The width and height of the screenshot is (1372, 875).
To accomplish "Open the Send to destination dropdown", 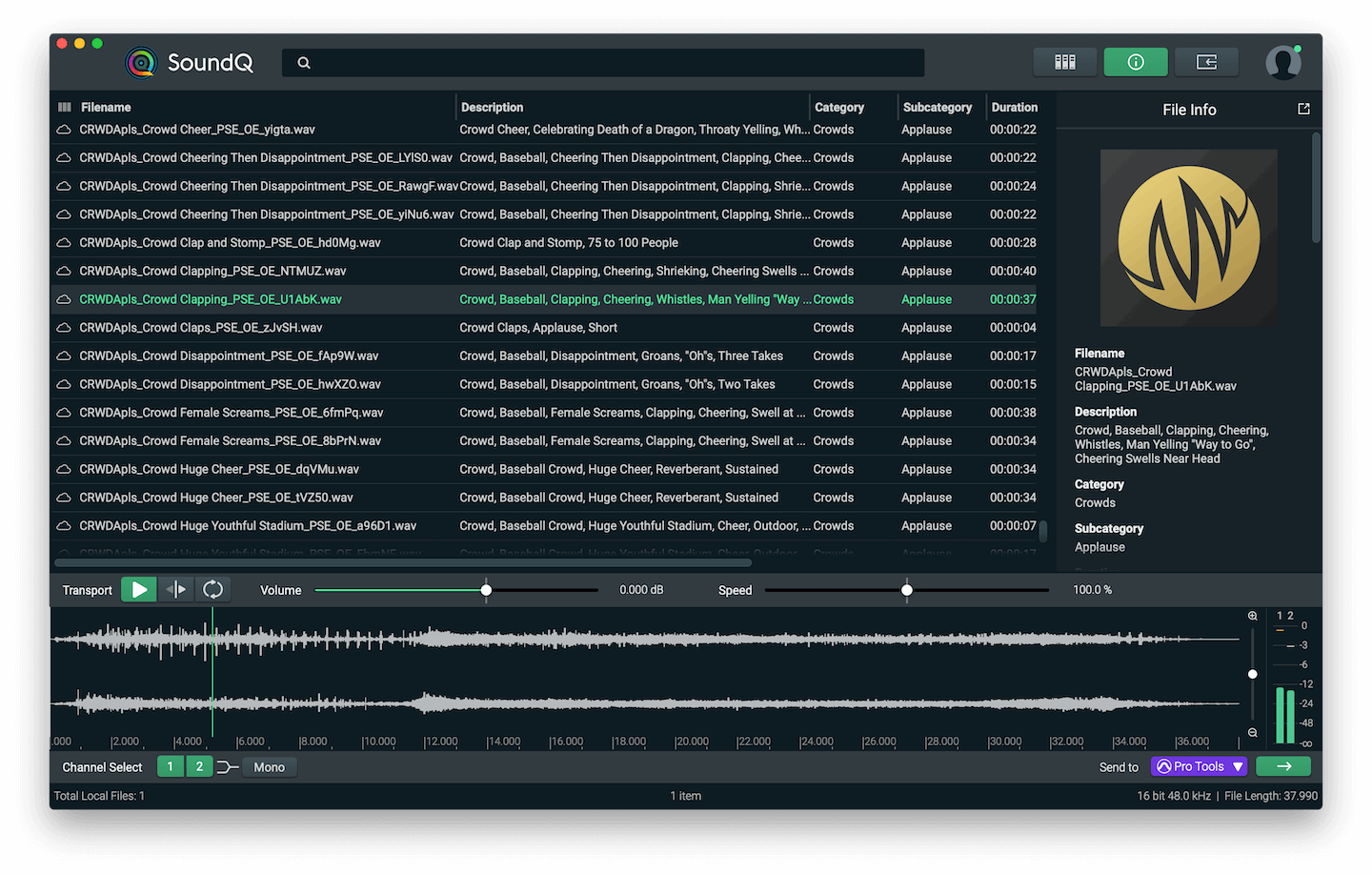I will 1199,765.
